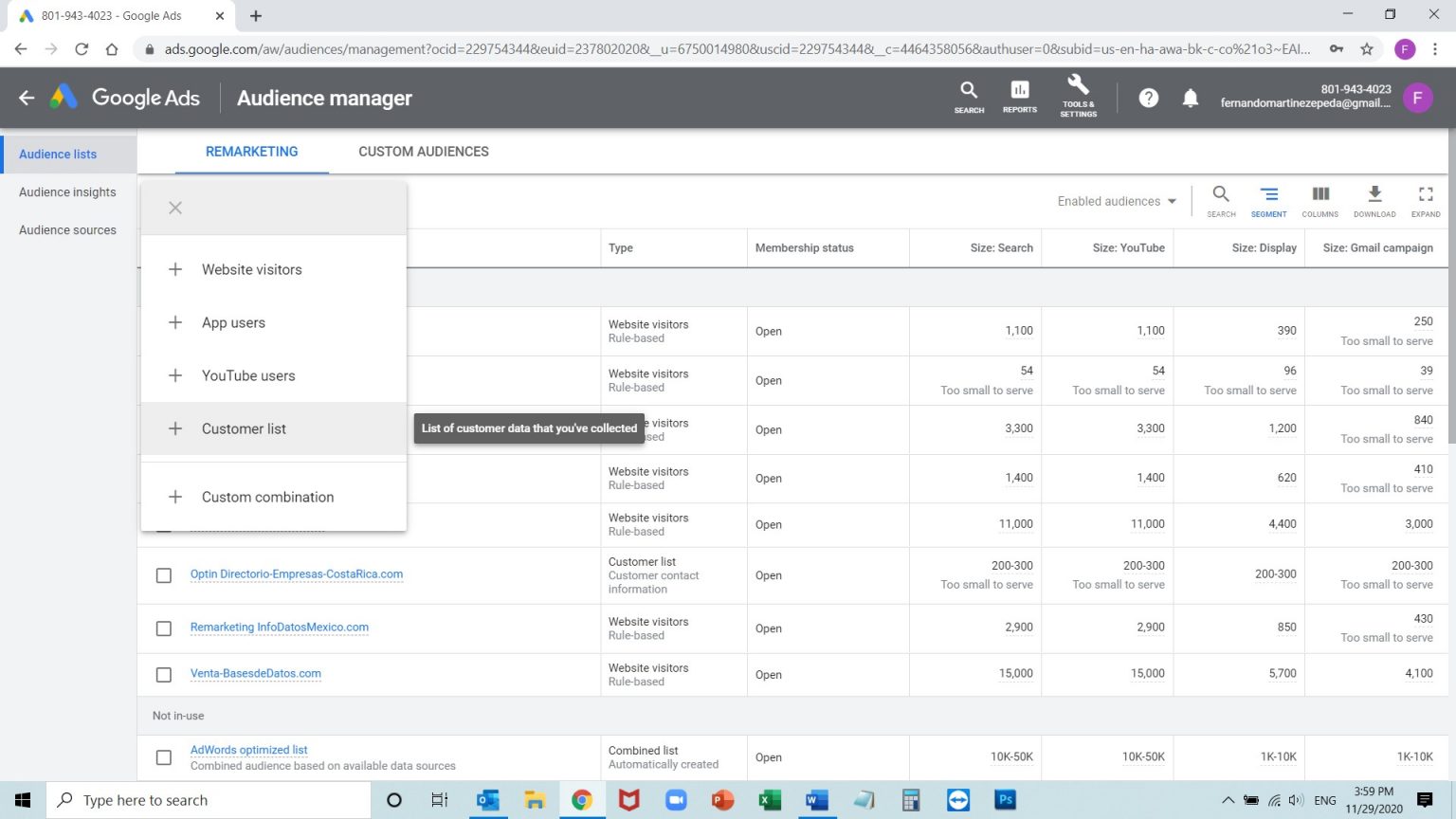Click the 11,000 Size: Search value
Image resolution: width=1456 pixels, height=819 pixels.
pyautogui.click(x=1016, y=523)
